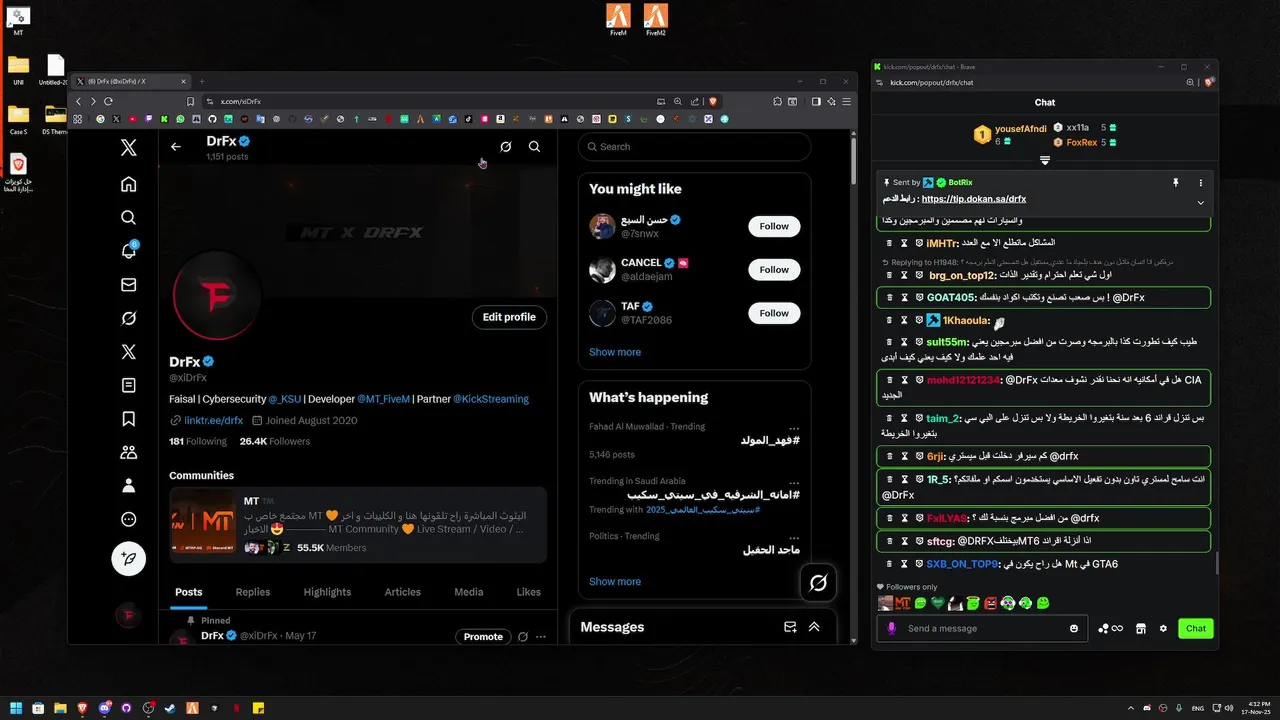Open Messages envelope in X sidebar
The height and width of the screenshot is (720, 1280).
(128, 285)
